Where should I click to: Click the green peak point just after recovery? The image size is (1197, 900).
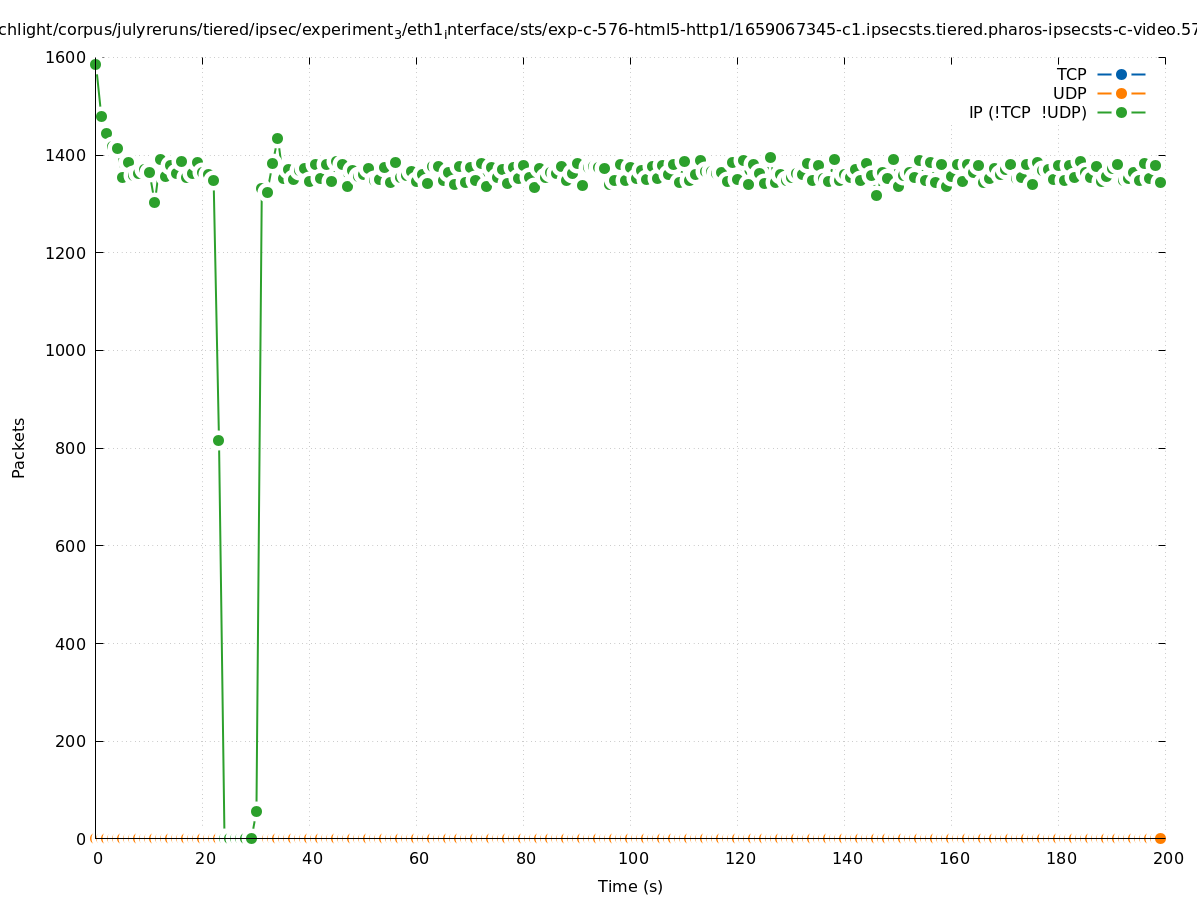(x=277, y=138)
